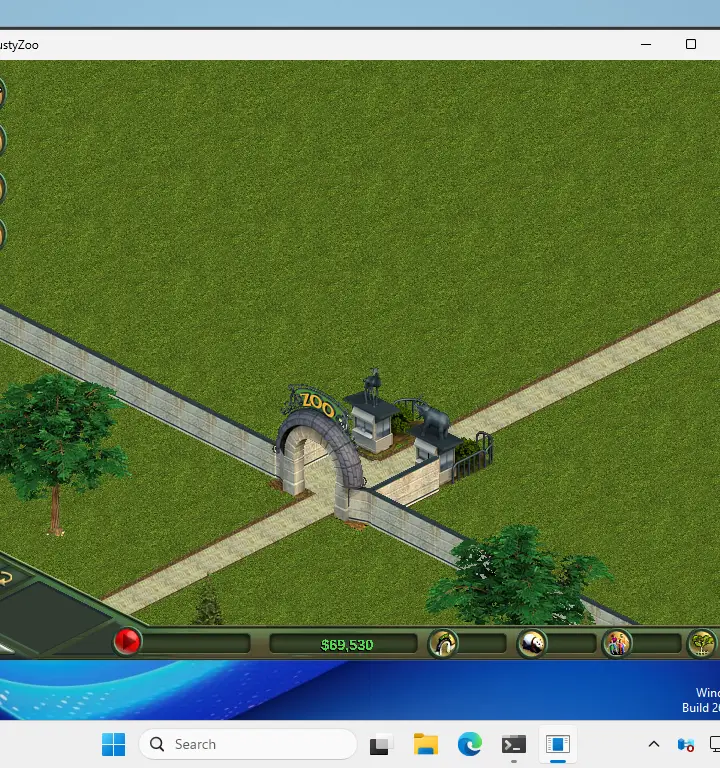Click the dark minimap panel
The width and height of the screenshot is (720, 768).
tap(47, 618)
